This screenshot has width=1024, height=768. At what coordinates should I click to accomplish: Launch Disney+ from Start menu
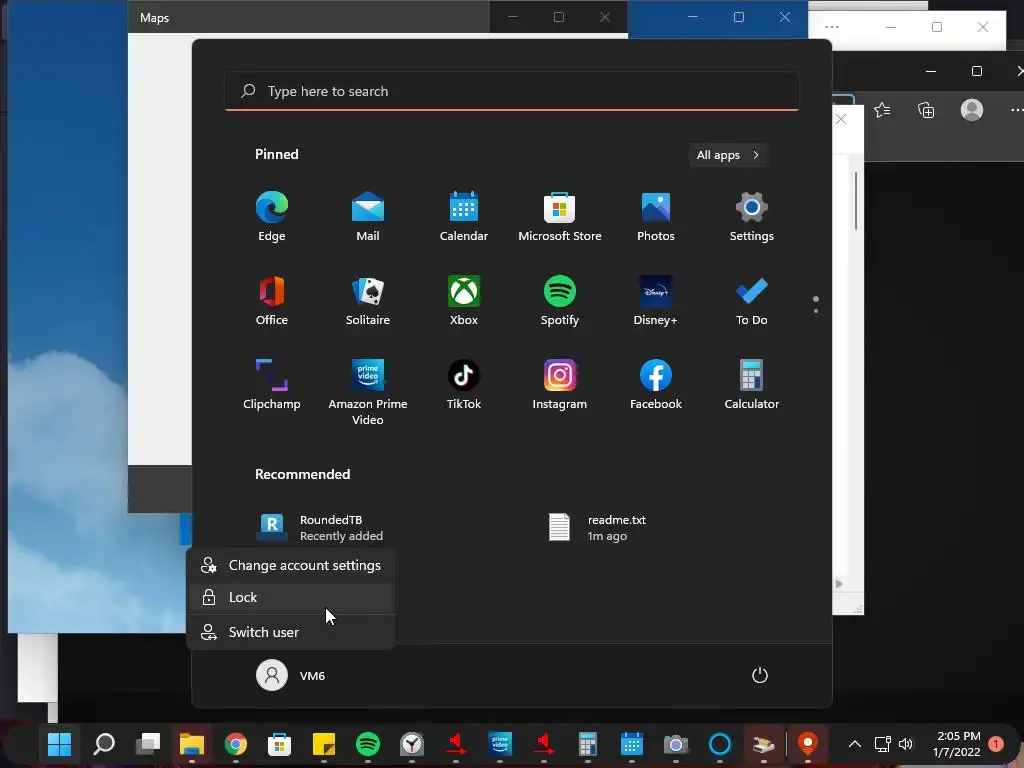656,300
